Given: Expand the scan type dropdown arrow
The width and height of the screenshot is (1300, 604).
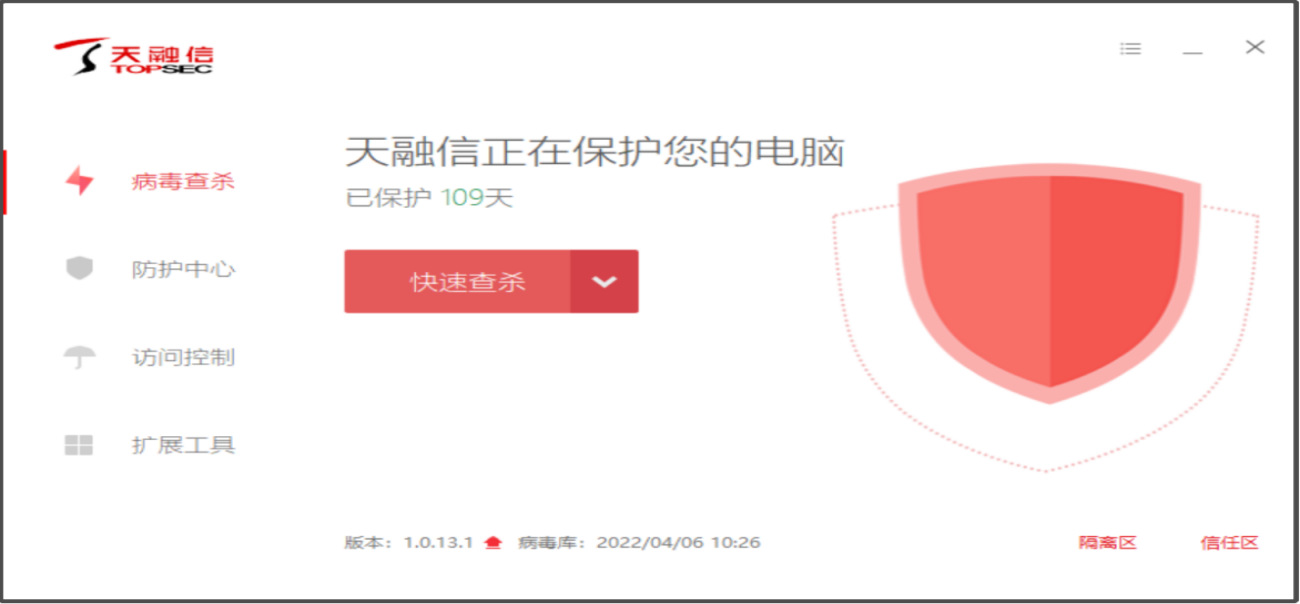Looking at the screenshot, I should [x=604, y=282].
